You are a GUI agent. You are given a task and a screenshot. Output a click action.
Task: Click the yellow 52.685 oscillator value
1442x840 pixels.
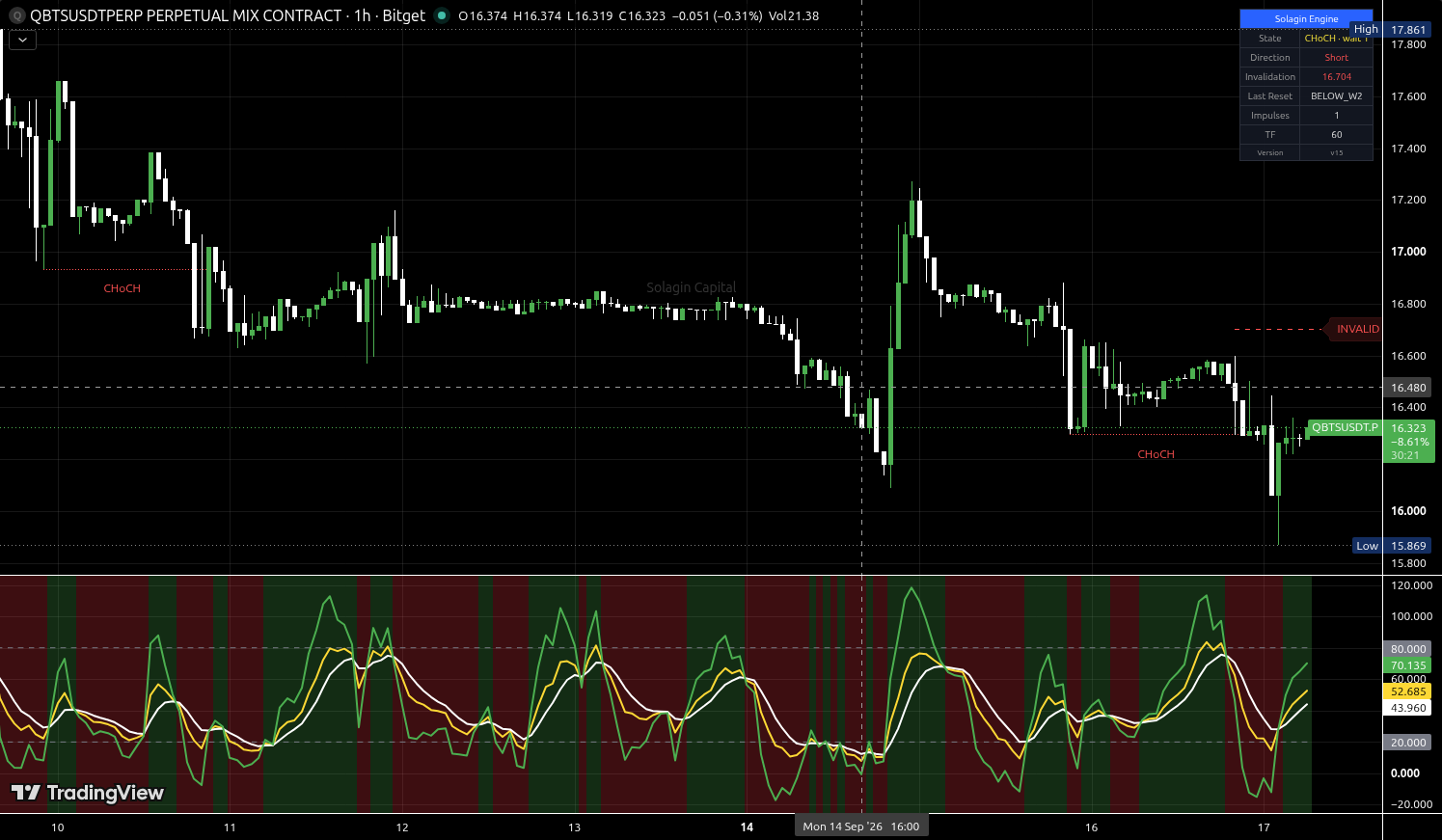point(1408,691)
